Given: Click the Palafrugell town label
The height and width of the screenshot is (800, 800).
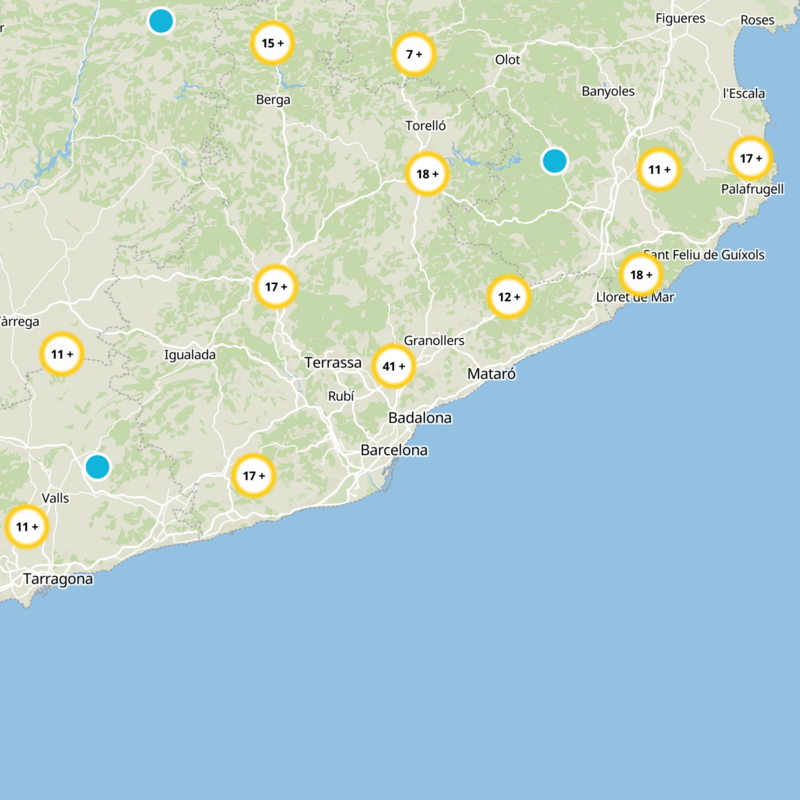Looking at the screenshot, I should [x=752, y=189].
